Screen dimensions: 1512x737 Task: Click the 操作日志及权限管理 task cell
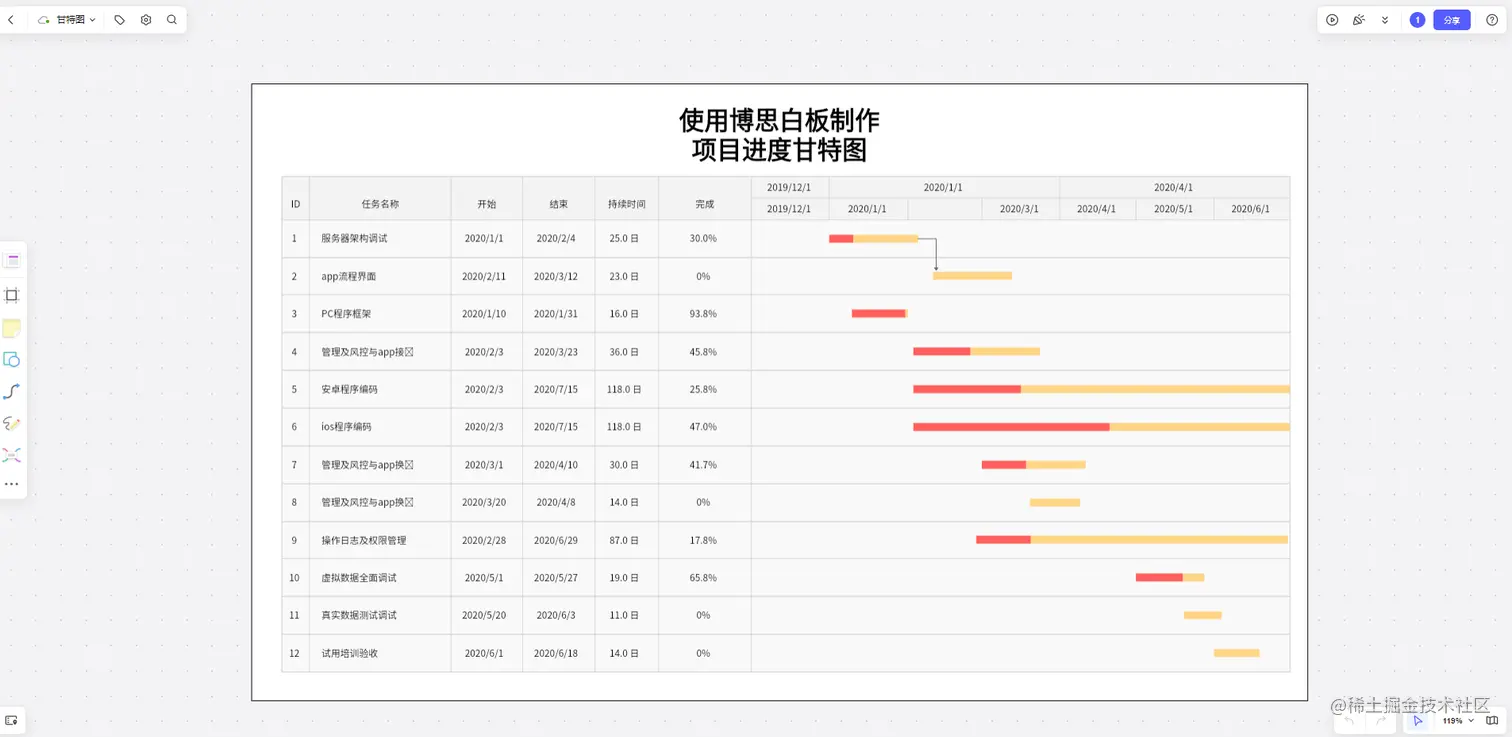pos(380,540)
